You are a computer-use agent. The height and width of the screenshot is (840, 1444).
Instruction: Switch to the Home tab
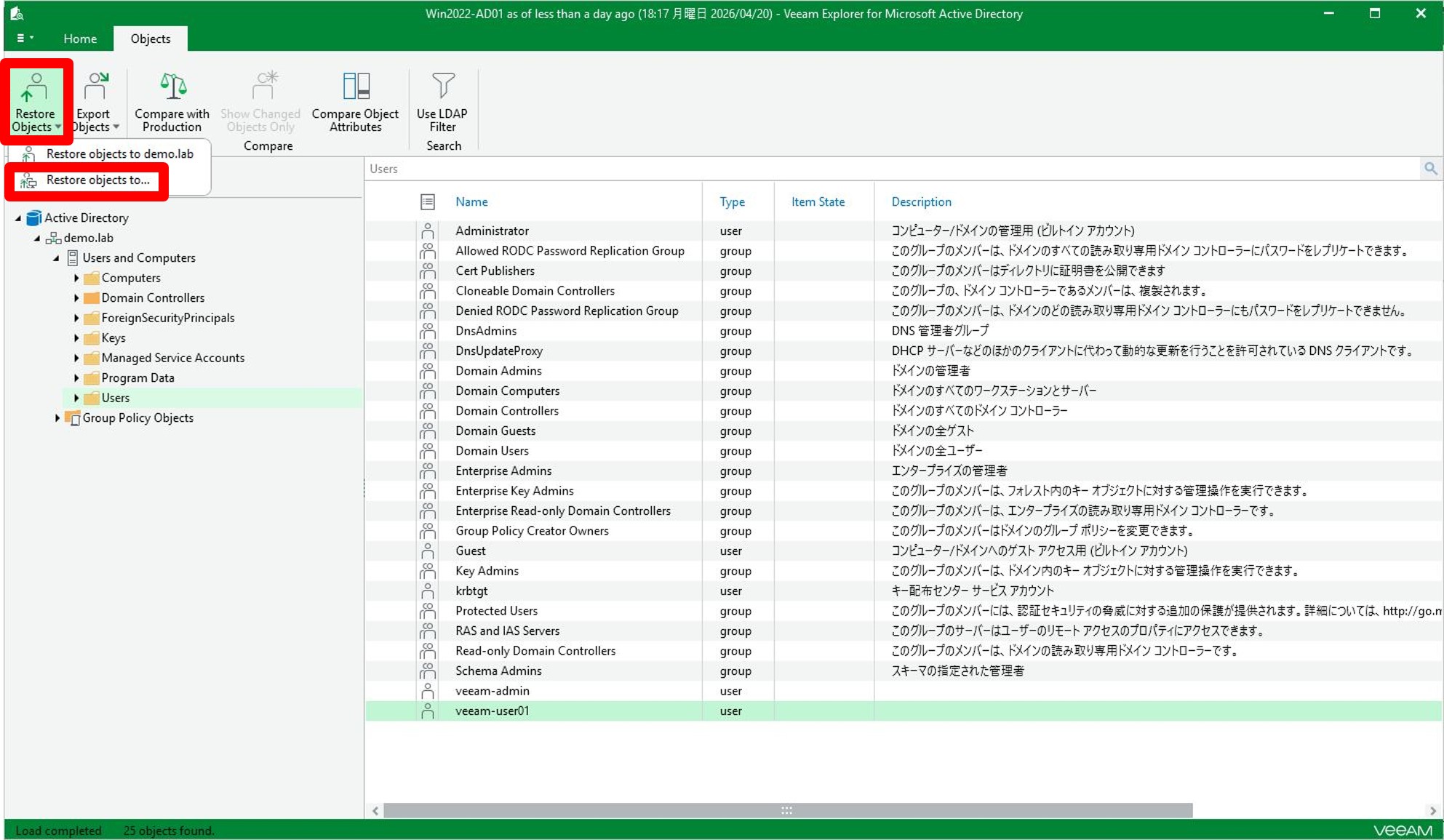pos(80,39)
